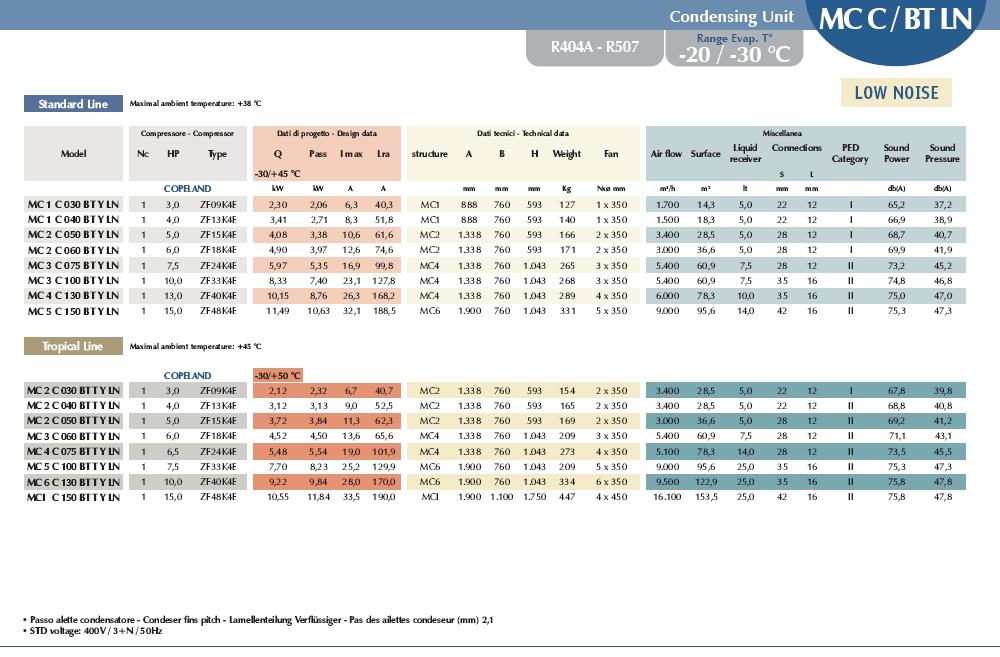Click the -30/+50 °C condition cell

click(279, 375)
